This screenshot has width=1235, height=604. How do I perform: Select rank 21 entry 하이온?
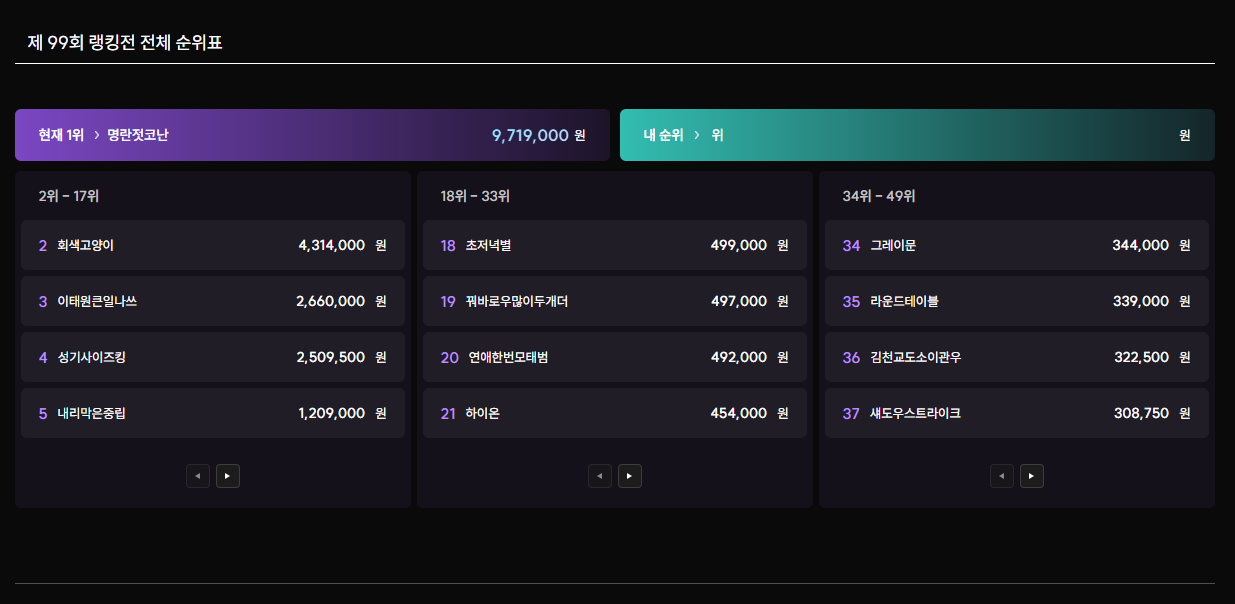click(614, 413)
